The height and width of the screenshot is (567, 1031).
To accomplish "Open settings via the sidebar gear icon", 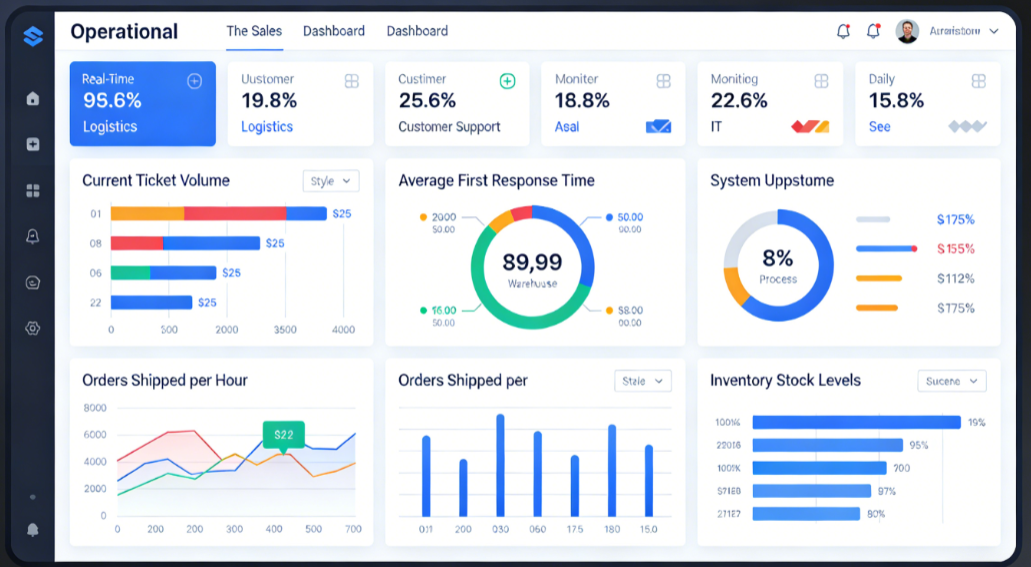I will coord(33,328).
